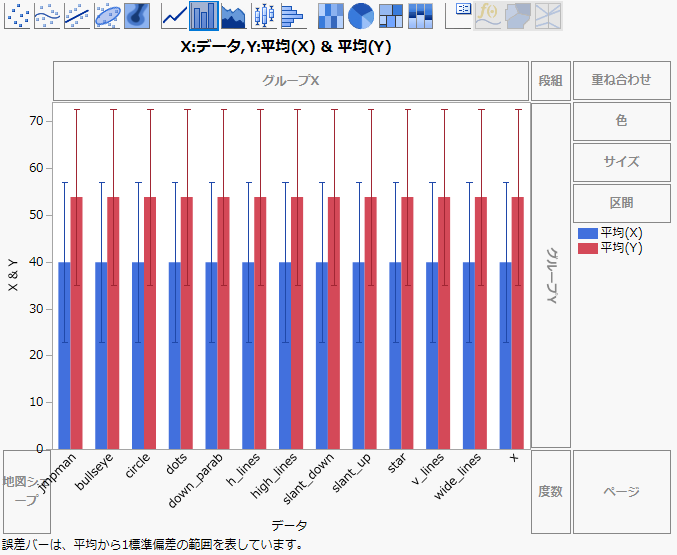Click the グループX drop zone
This screenshot has width=677, height=555.
point(290,80)
